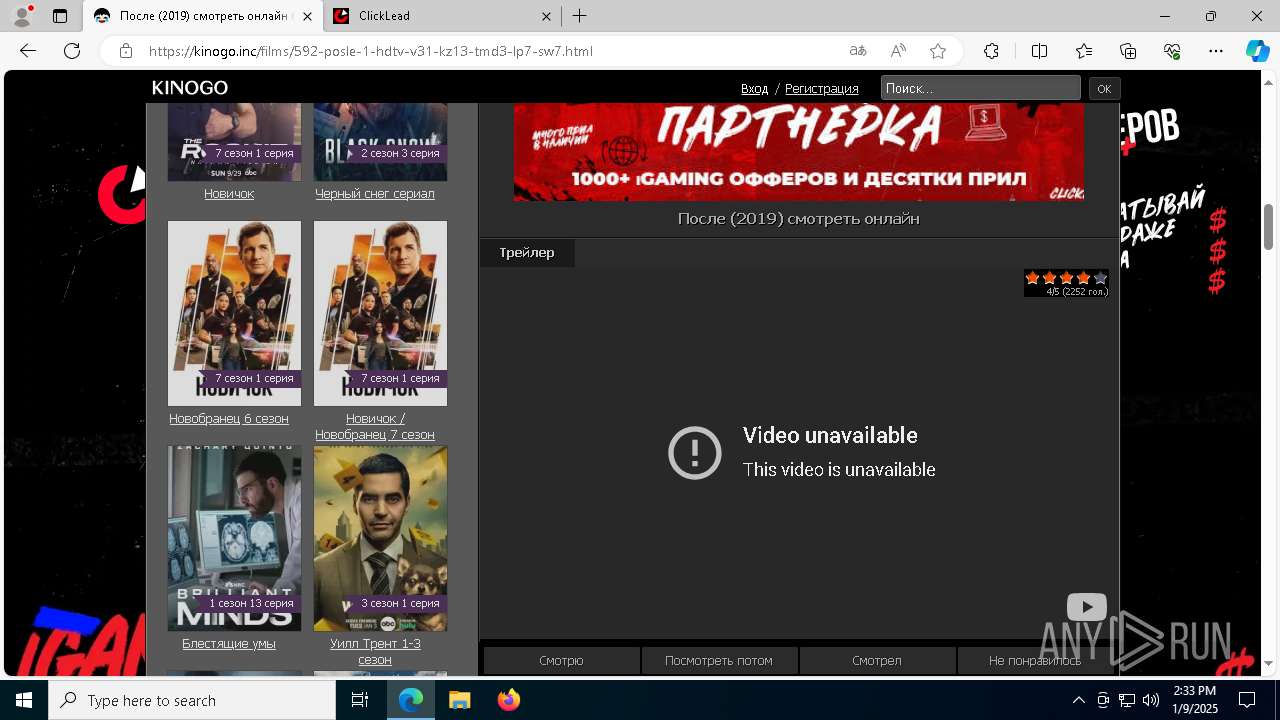Open the Трейлер tab
Image resolution: width=1280 pixels, height=720 pixels.
pos(527,253)
